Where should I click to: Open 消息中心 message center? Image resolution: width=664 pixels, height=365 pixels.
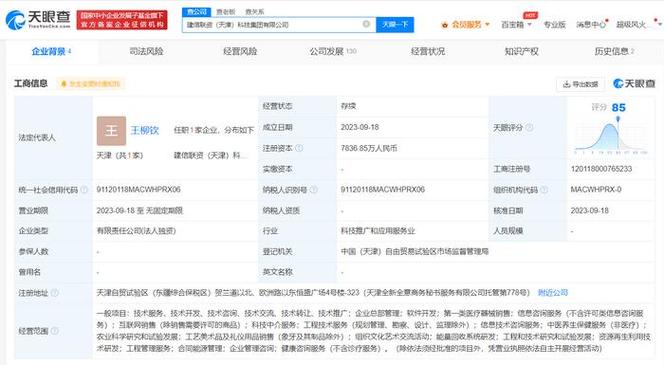click(x=591, y=25)
